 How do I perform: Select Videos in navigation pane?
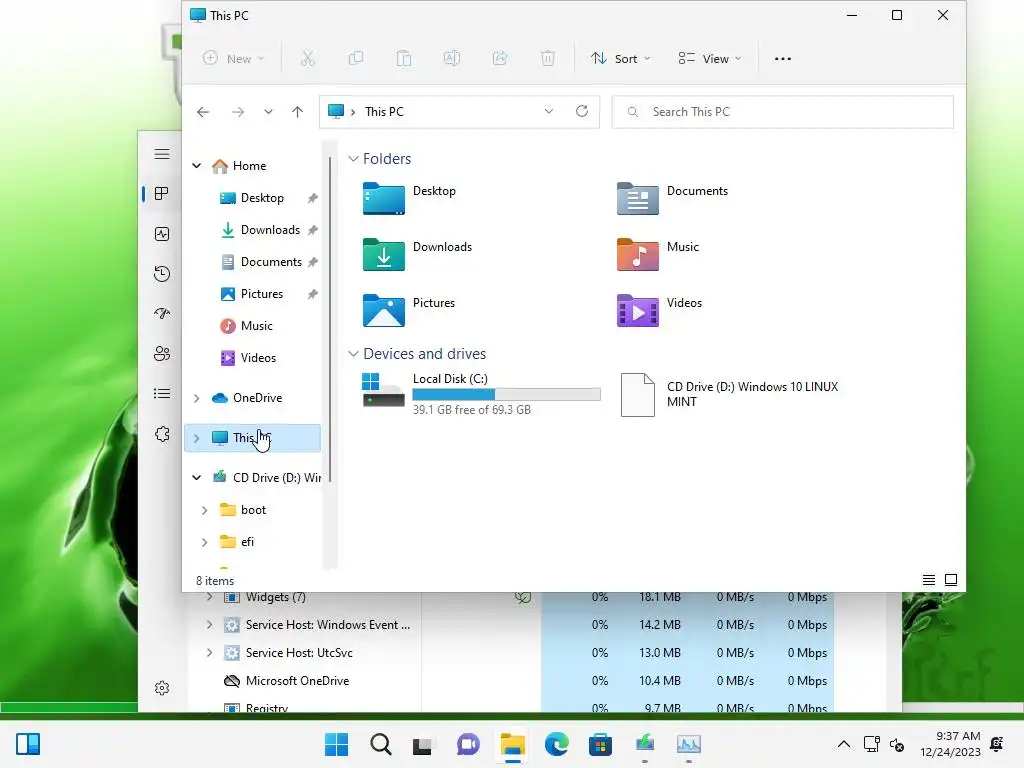click(258, 358)
